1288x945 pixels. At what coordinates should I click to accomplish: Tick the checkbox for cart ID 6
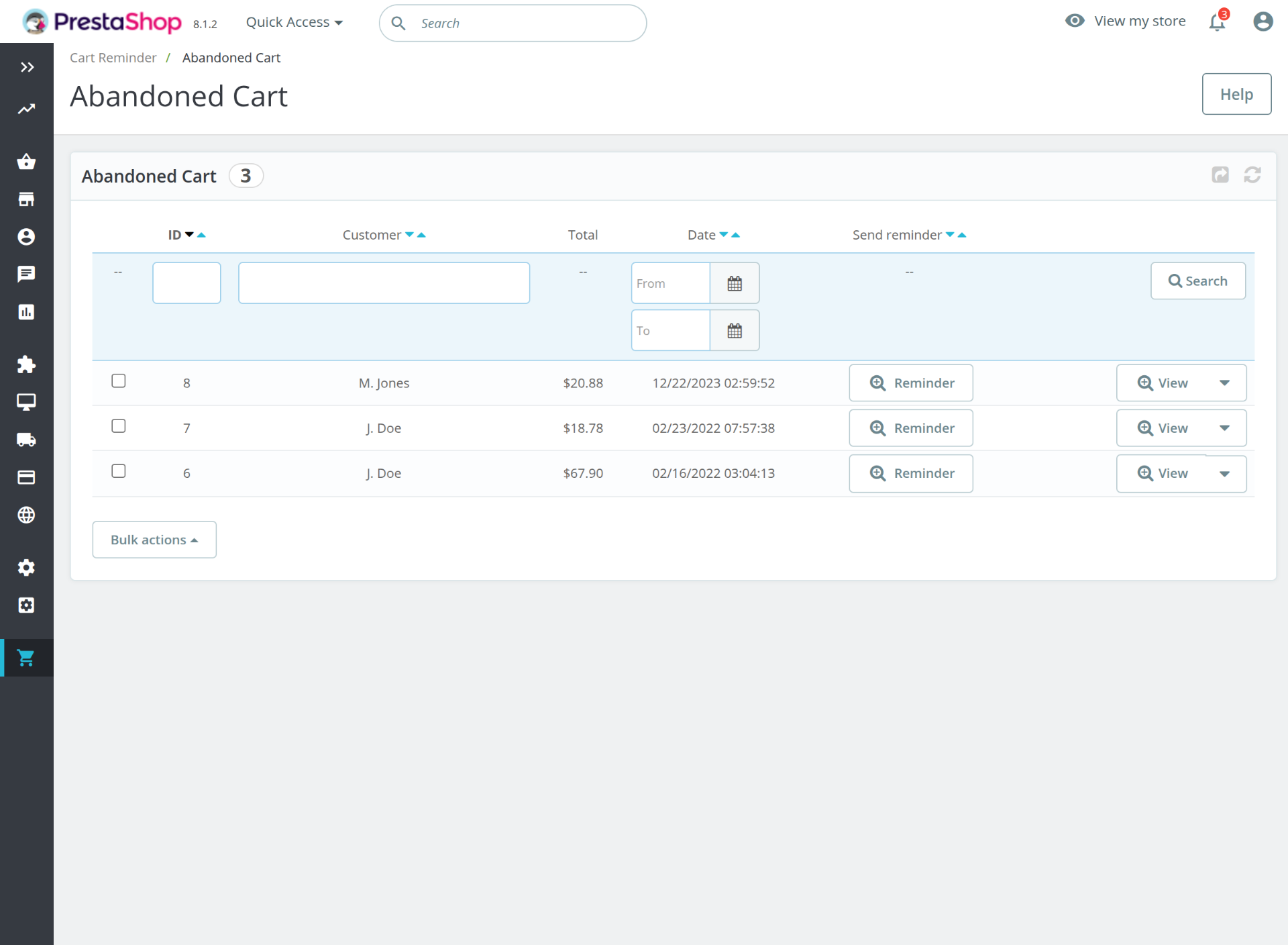tap(119, 471)
